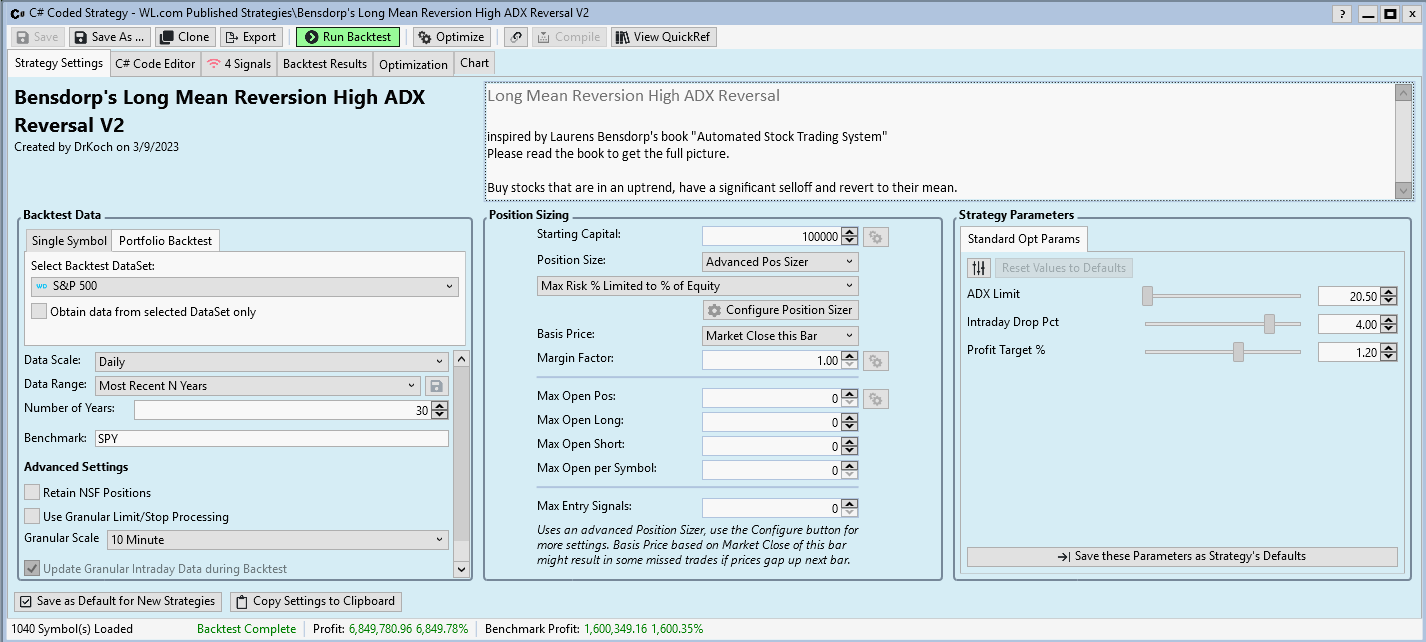
Task: Click the Clone strategy icon
Action: pyautogui.click(x=166, y=37)
